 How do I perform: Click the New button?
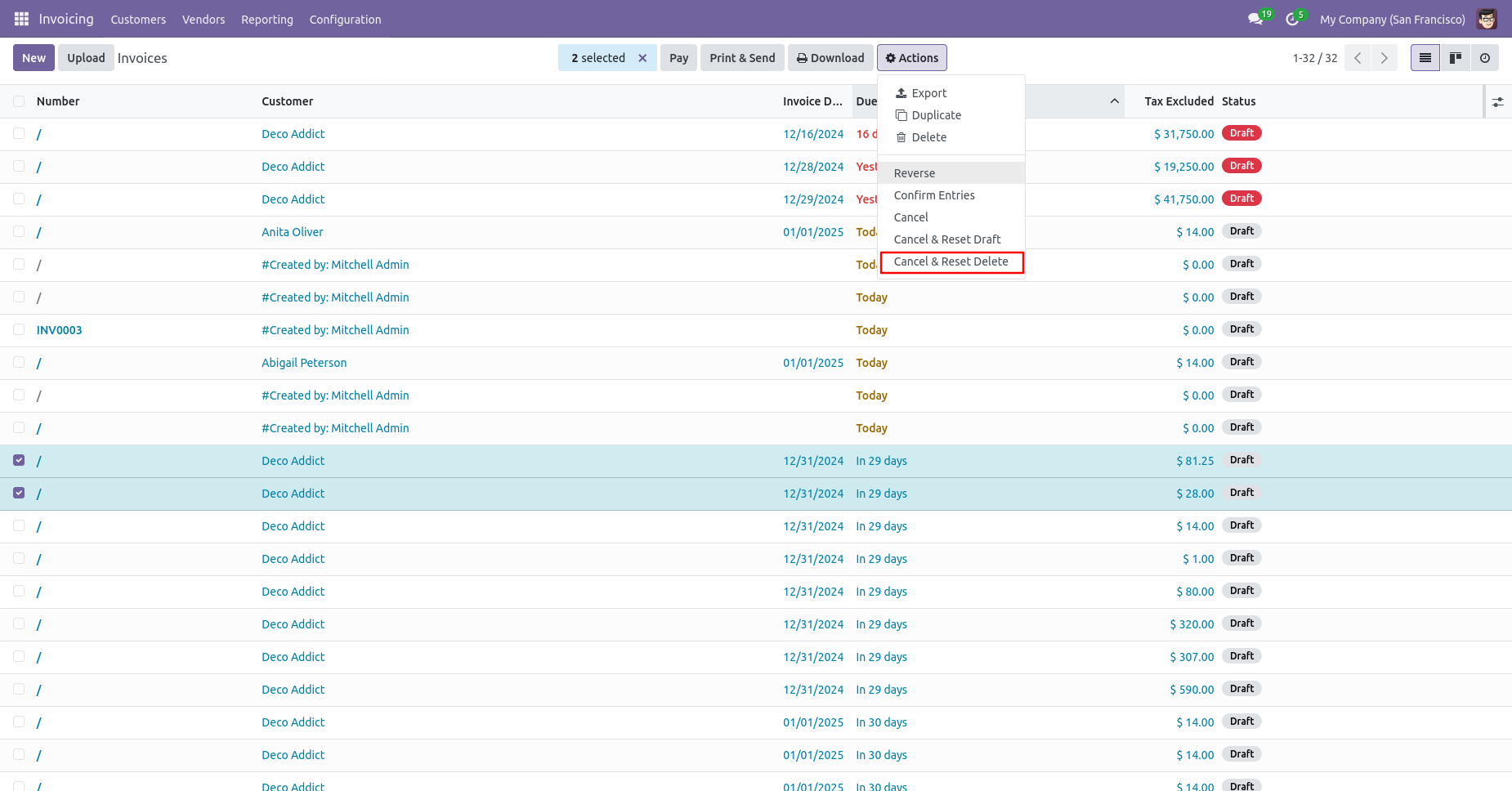34,58
